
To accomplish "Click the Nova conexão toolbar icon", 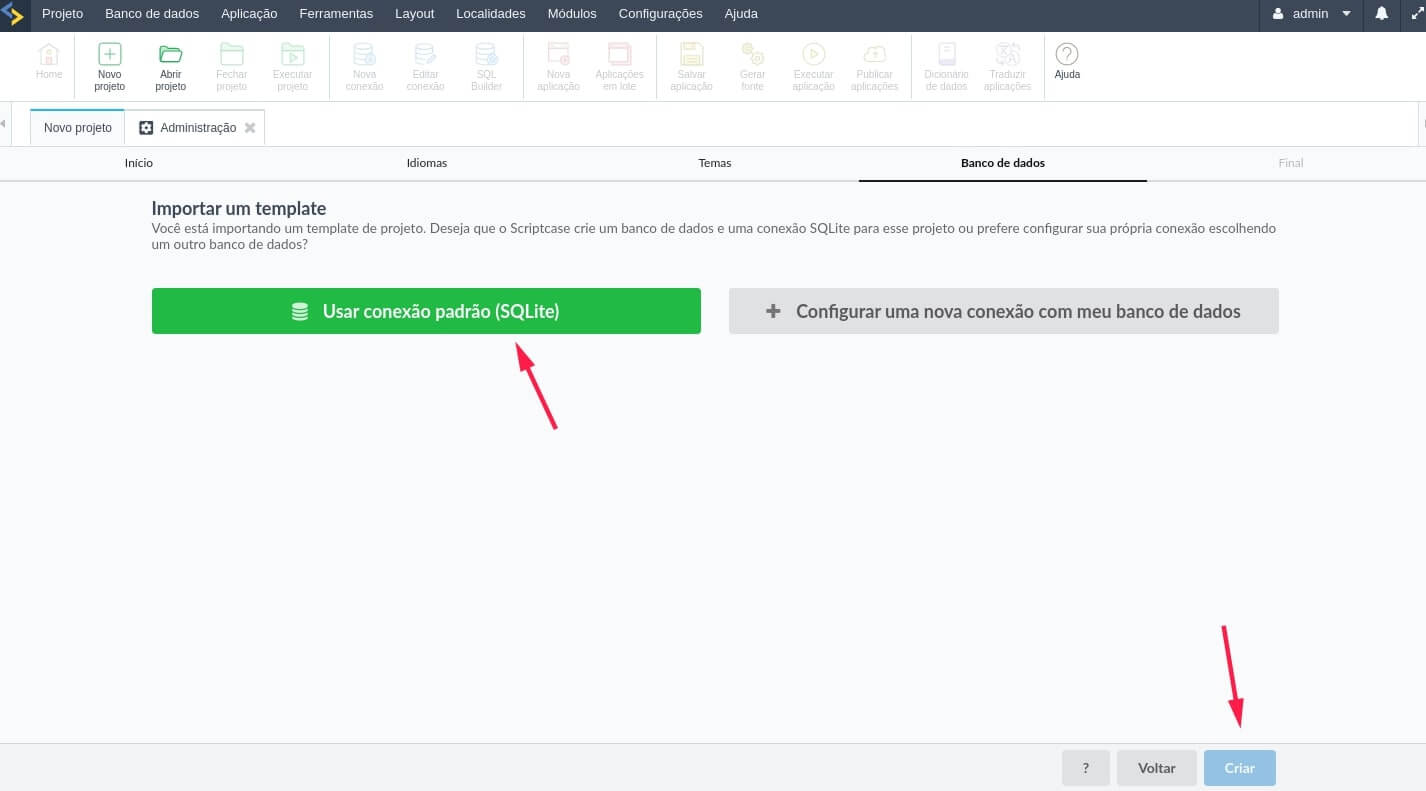I will click(x=364, y=67).
